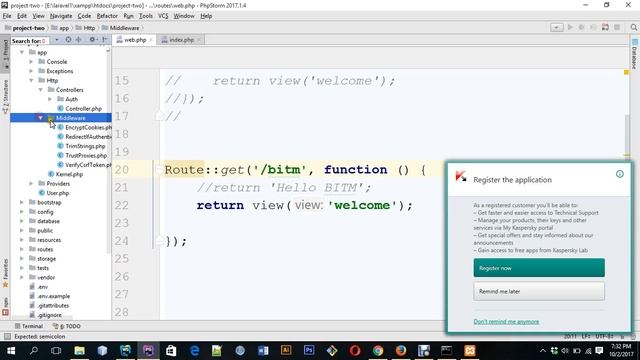Expand the Auth folder
The image size is (640, 360).
[x=50, y=99]
